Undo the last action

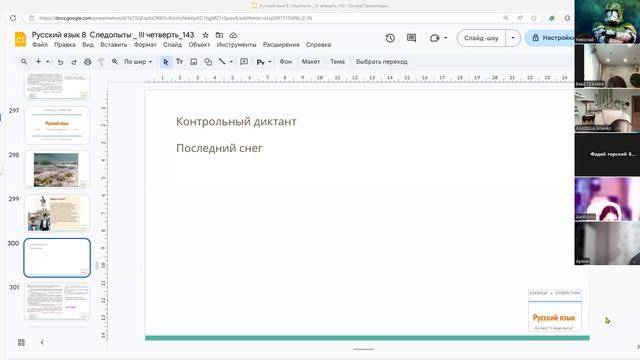pyautogui.click(x=60, y=62)
